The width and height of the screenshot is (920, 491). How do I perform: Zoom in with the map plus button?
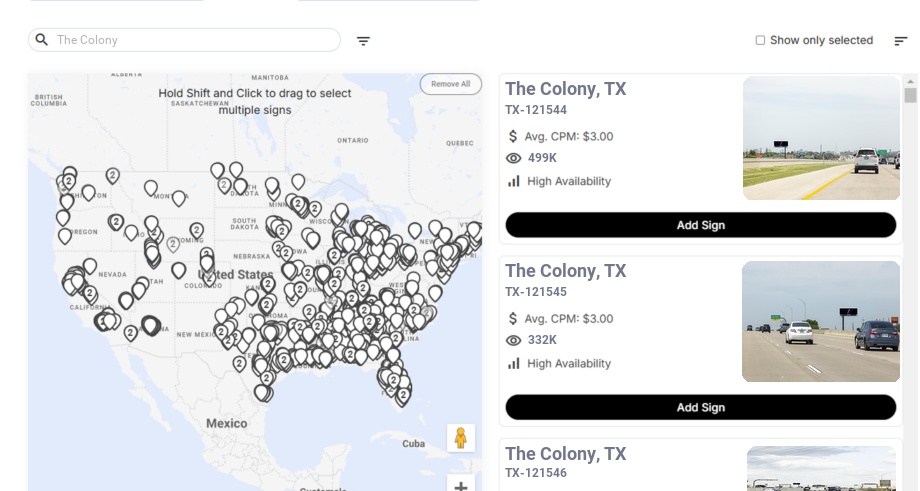click(461, 486)
